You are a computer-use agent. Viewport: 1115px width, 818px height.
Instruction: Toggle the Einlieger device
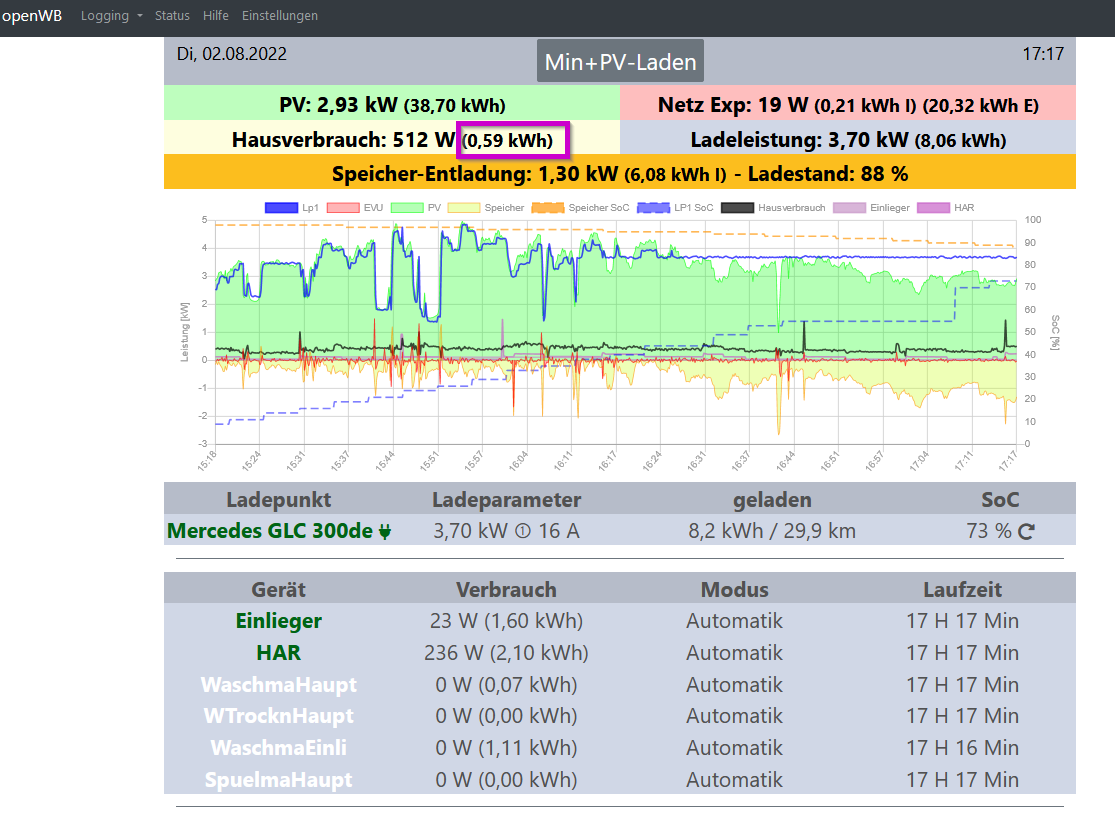coord(279,621)
